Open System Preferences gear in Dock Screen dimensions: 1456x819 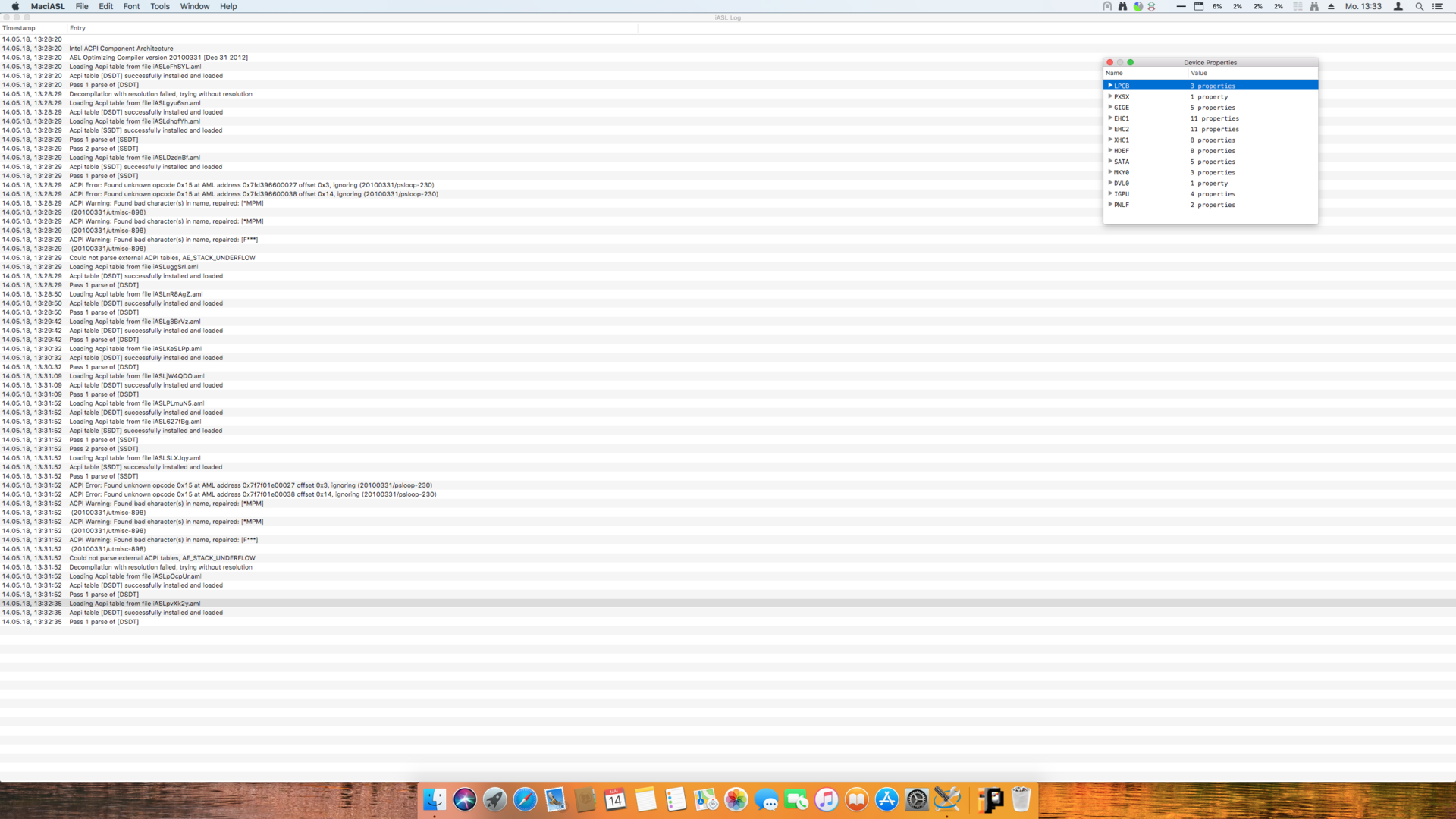pos(917,799)
